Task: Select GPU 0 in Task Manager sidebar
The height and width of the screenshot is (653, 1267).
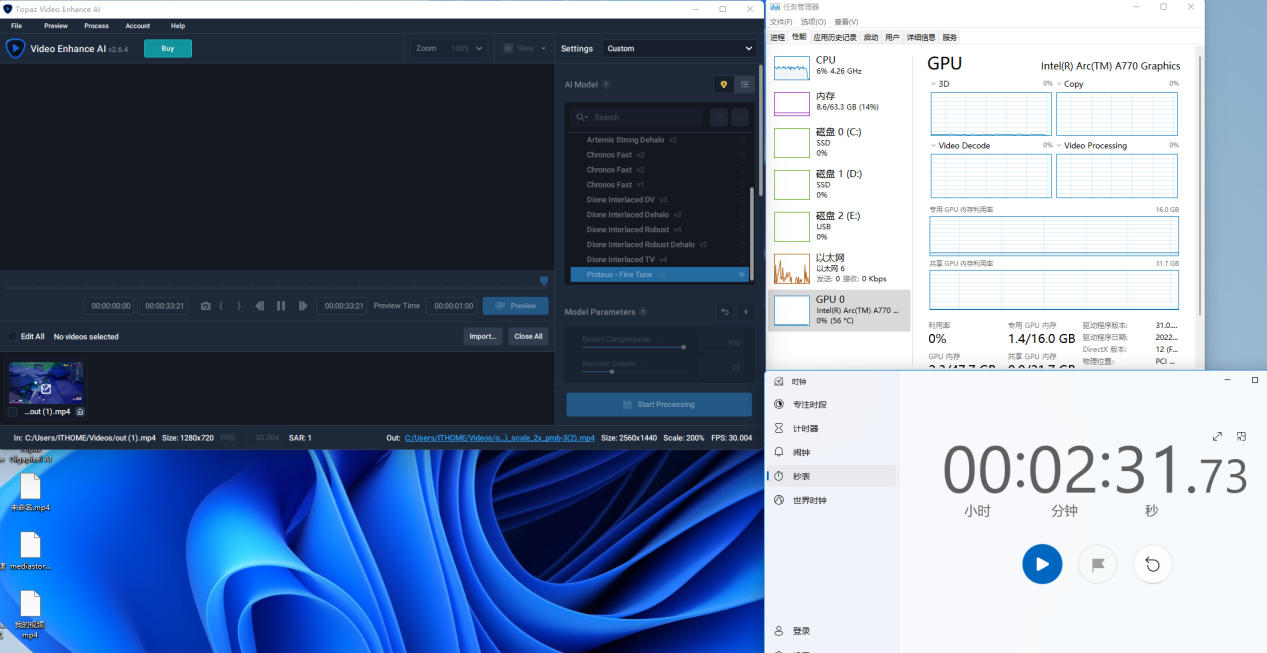Action: pyautogui.click(x=839, y=310)
